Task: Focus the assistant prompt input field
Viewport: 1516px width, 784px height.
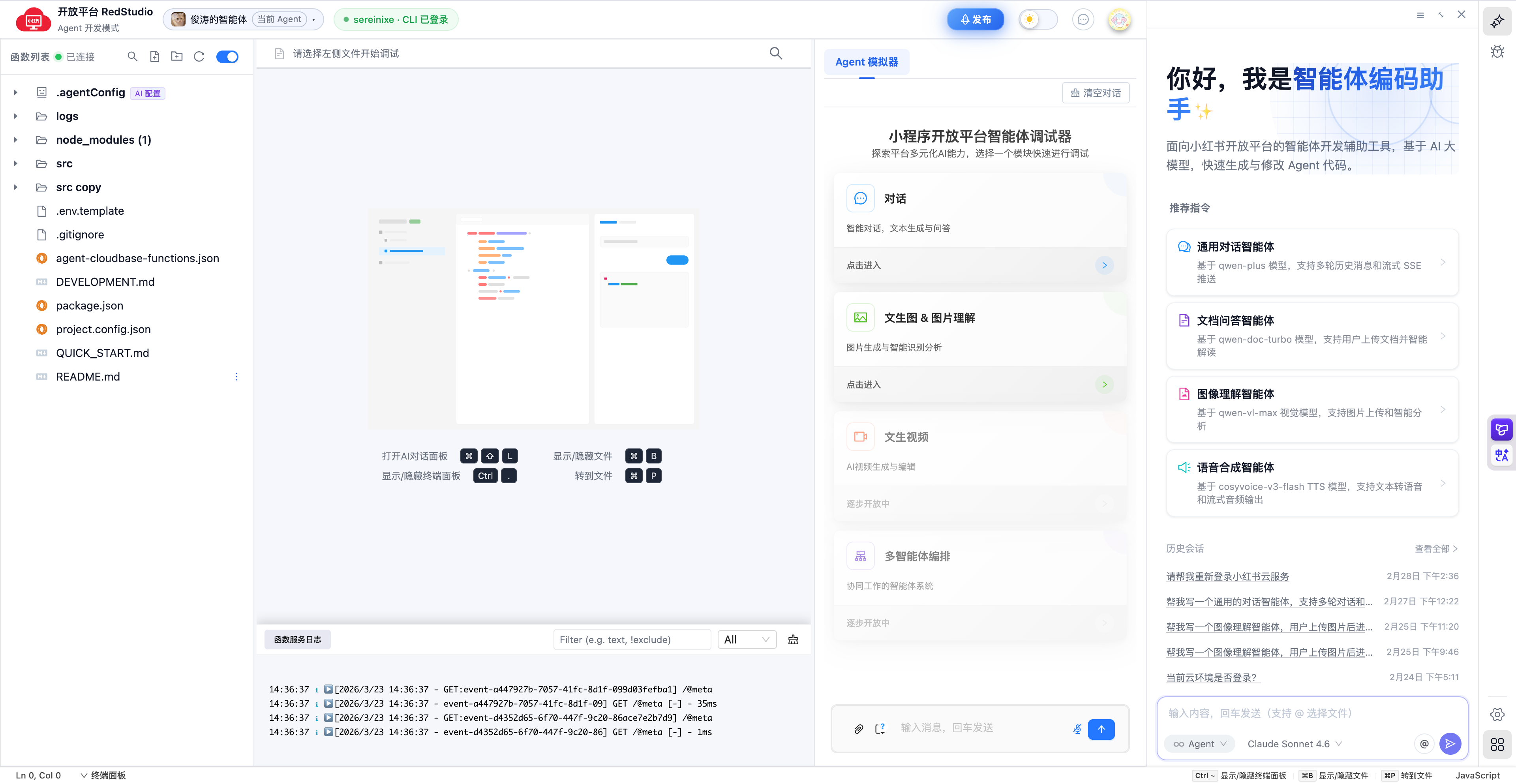Action: pos(1312,713)
